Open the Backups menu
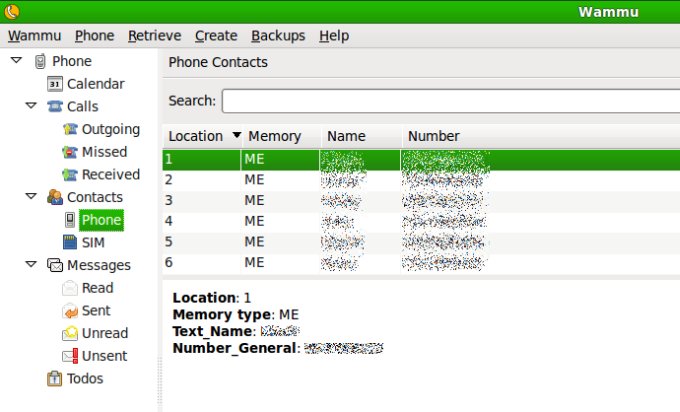Image resolution: width=680 pixels, height=412 pixels. 278,36
